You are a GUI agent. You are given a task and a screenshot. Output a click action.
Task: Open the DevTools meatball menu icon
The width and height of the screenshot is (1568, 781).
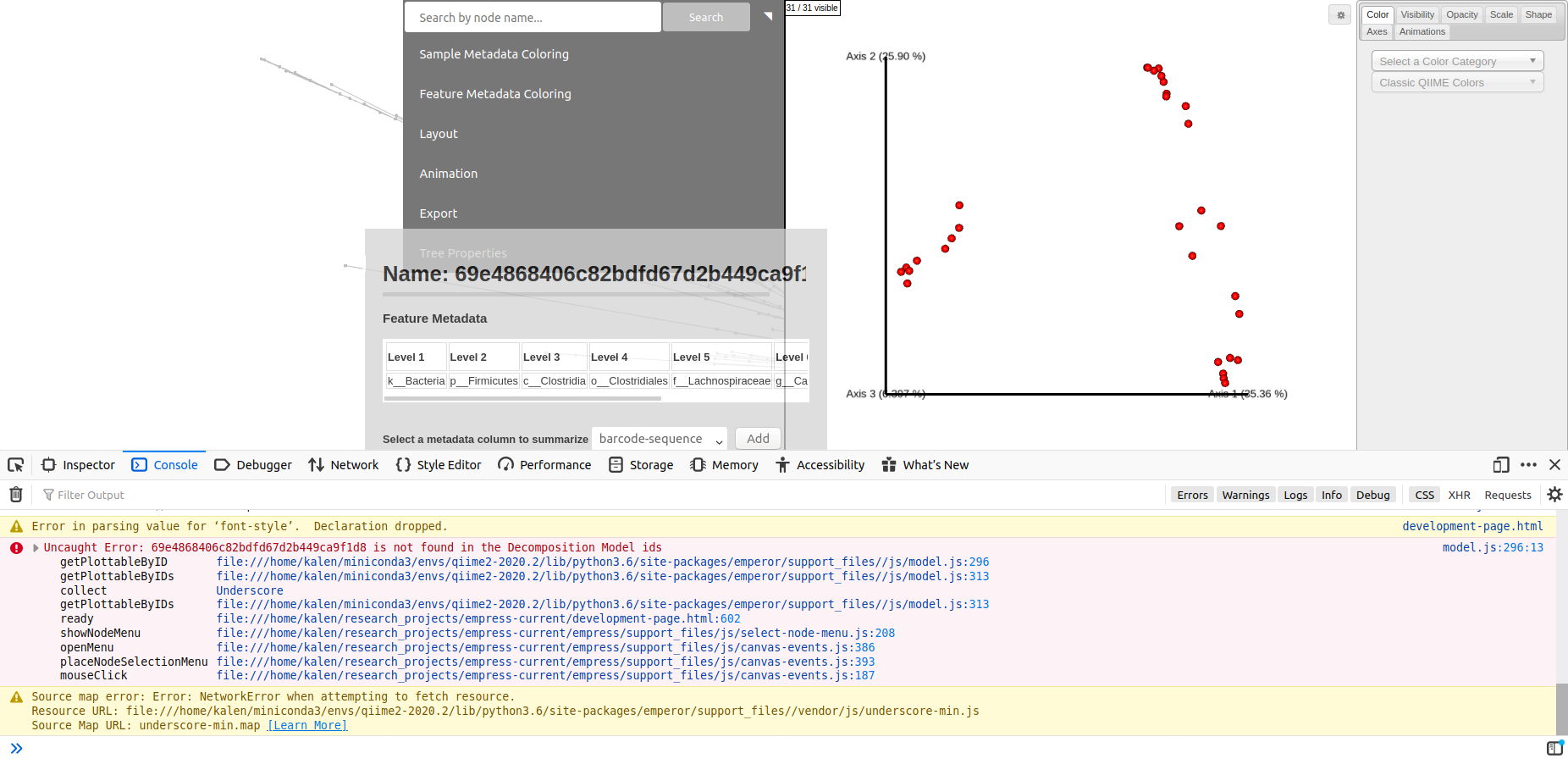point(1529,465)
